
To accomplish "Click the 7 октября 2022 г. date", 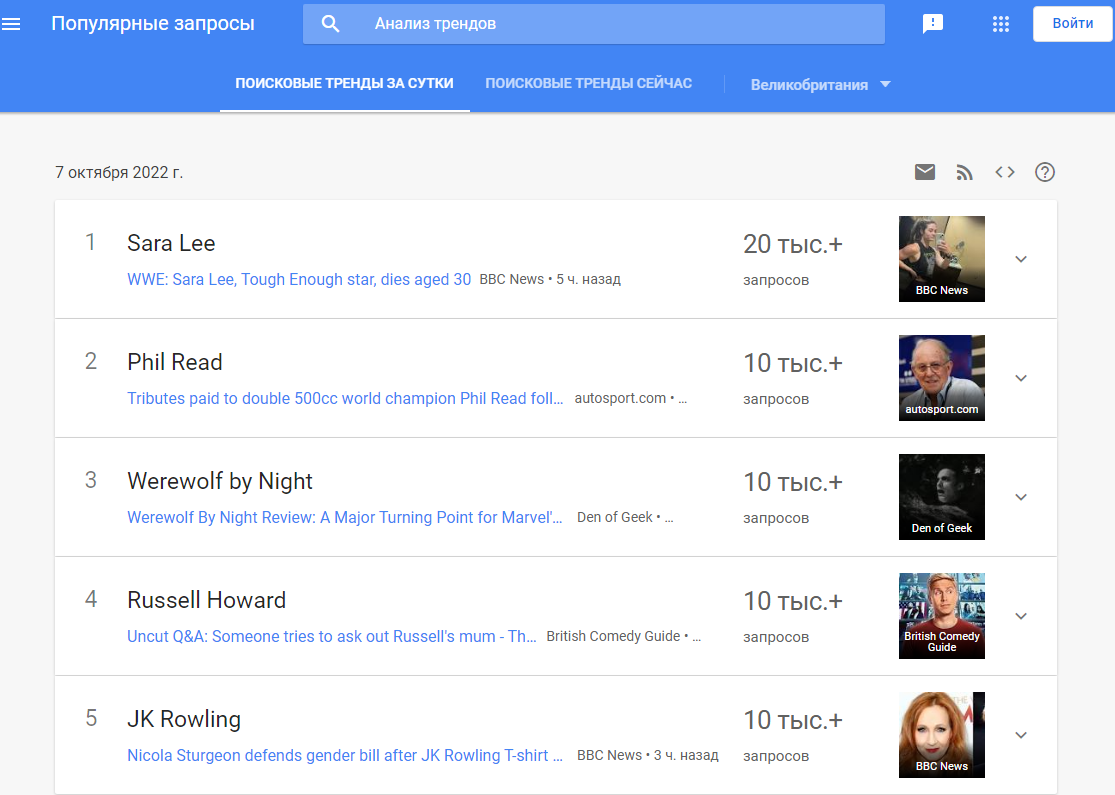I will [119, 173].
